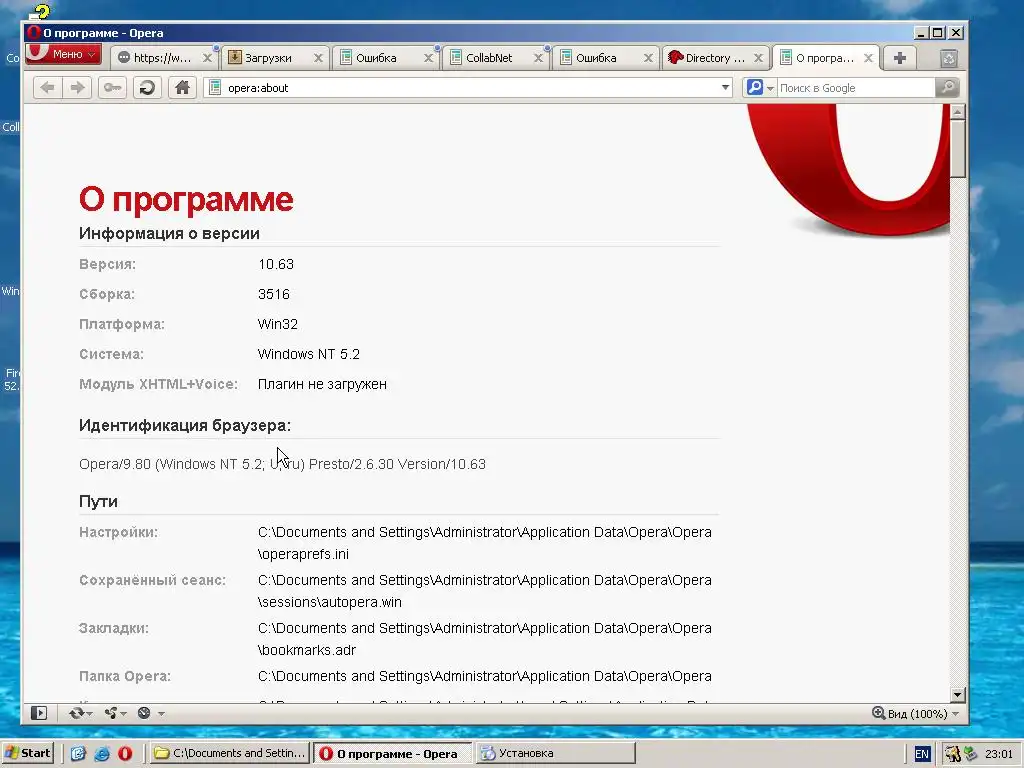Open the Windows Start button
The width and height of the screenshot is (1024, 768).
coord(28,753)
